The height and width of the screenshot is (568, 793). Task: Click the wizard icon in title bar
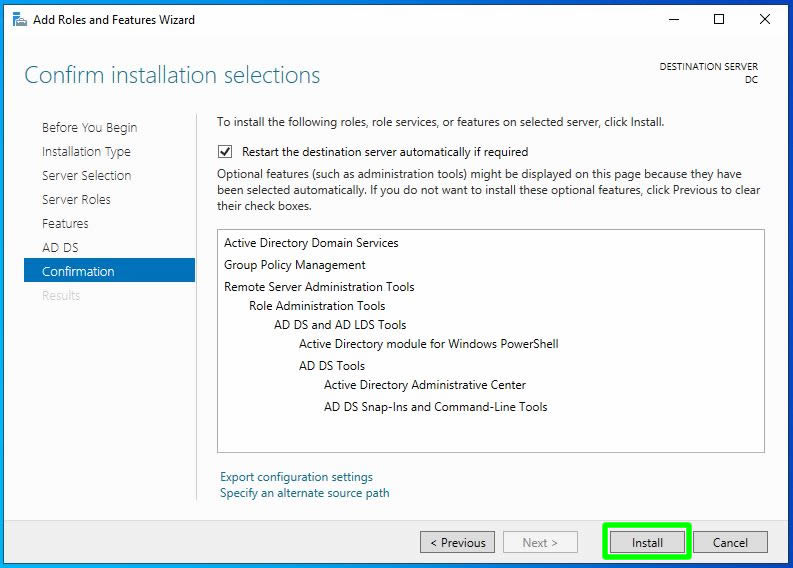tap(19, 19)
